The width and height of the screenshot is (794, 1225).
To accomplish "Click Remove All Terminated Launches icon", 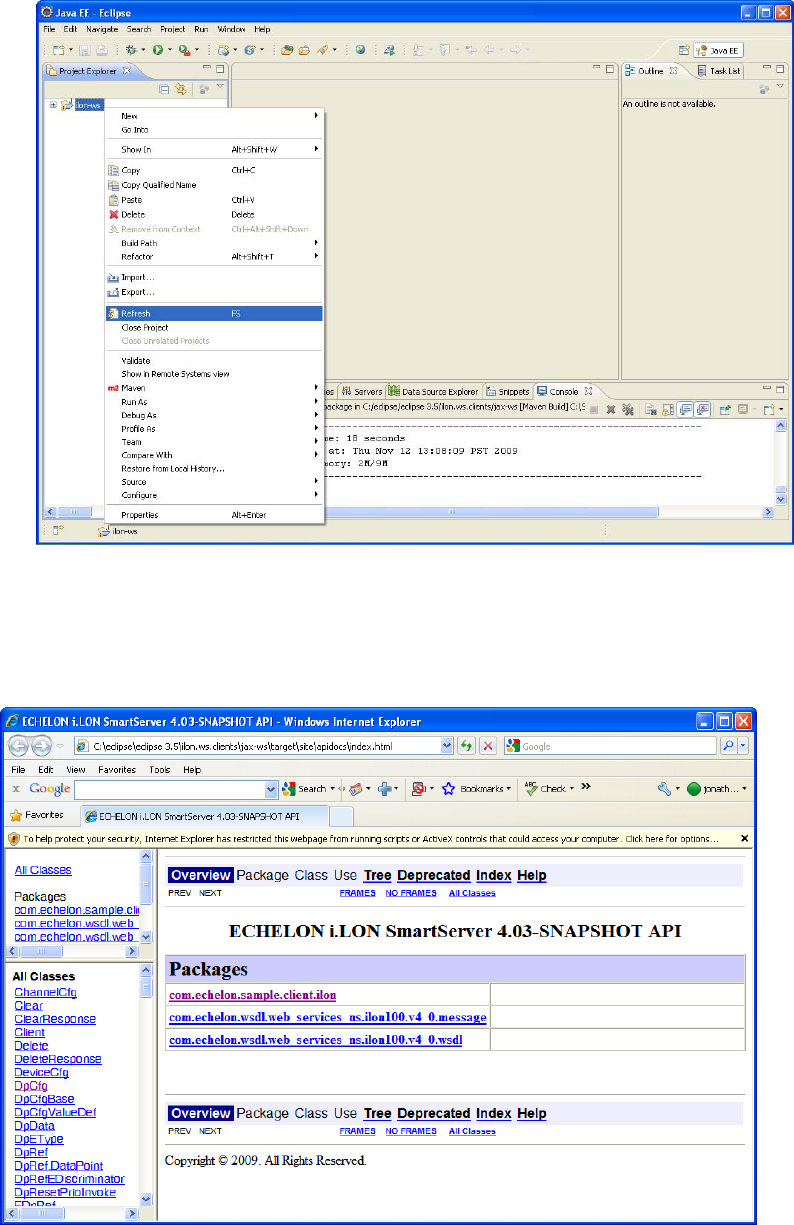I will 627,409.
